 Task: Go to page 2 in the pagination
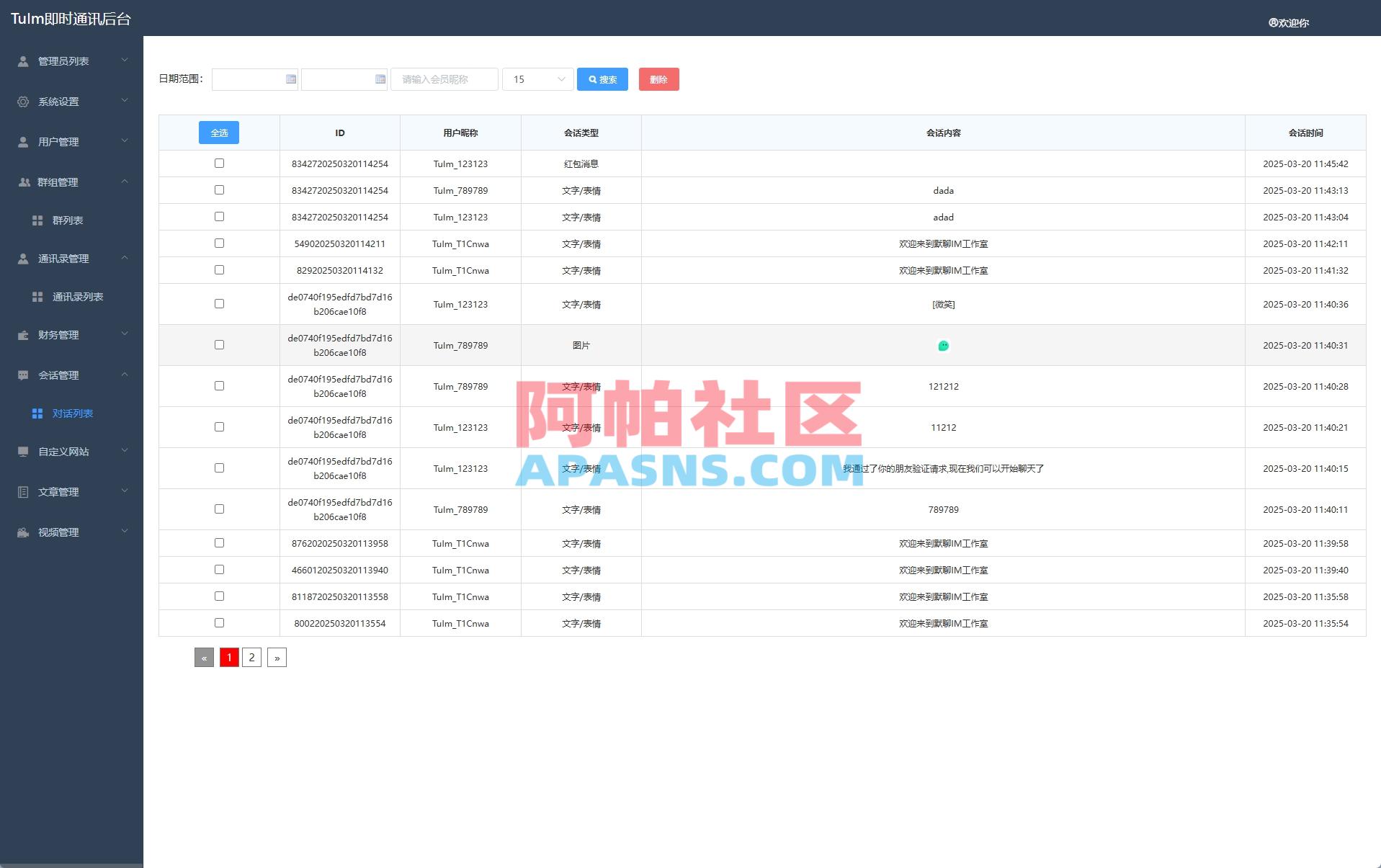click(x=251, y=657)
